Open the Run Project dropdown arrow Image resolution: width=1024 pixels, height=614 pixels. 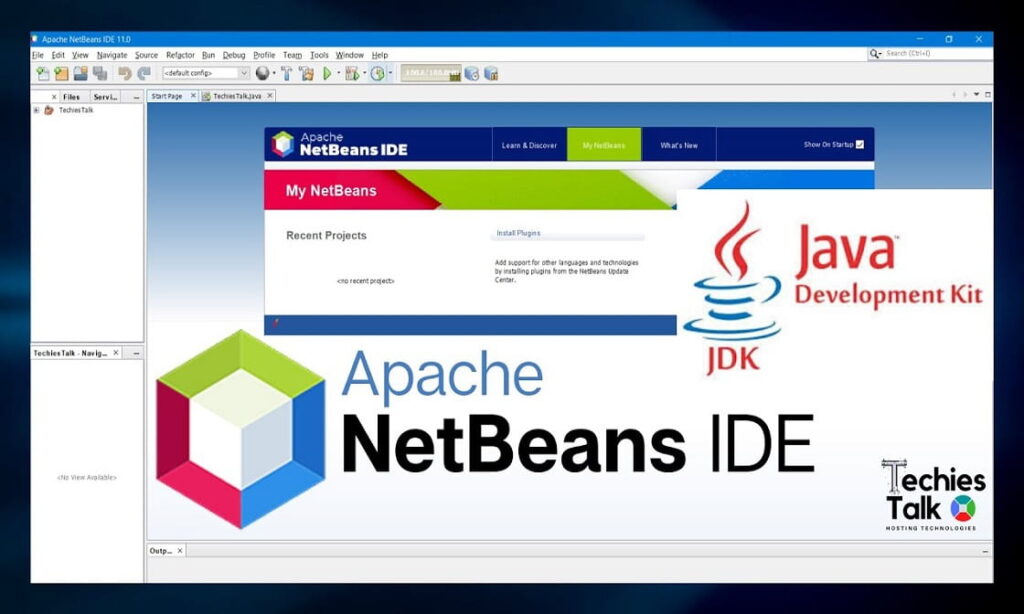click(x=338, y=73)
